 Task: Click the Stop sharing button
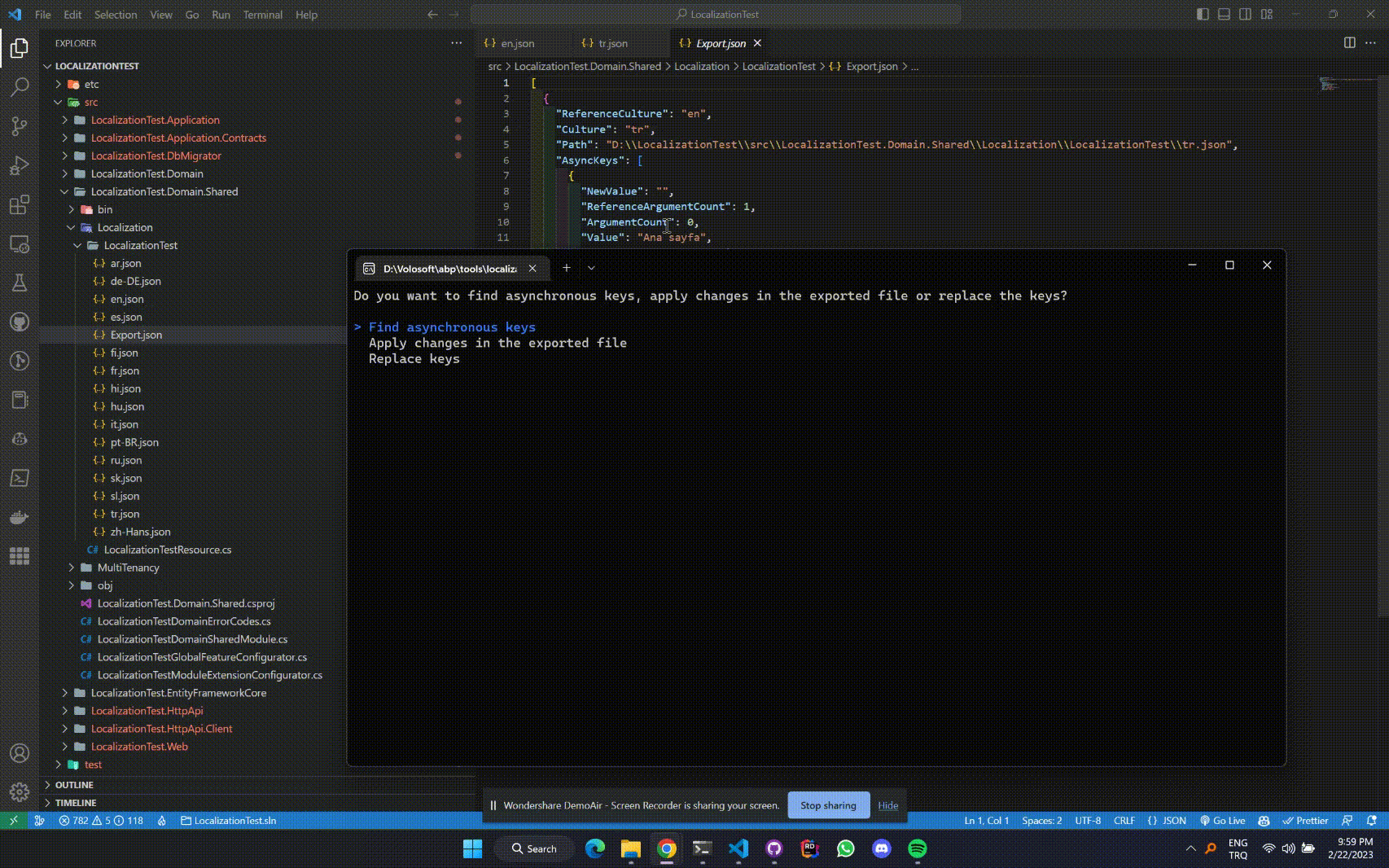coord(828,805)
